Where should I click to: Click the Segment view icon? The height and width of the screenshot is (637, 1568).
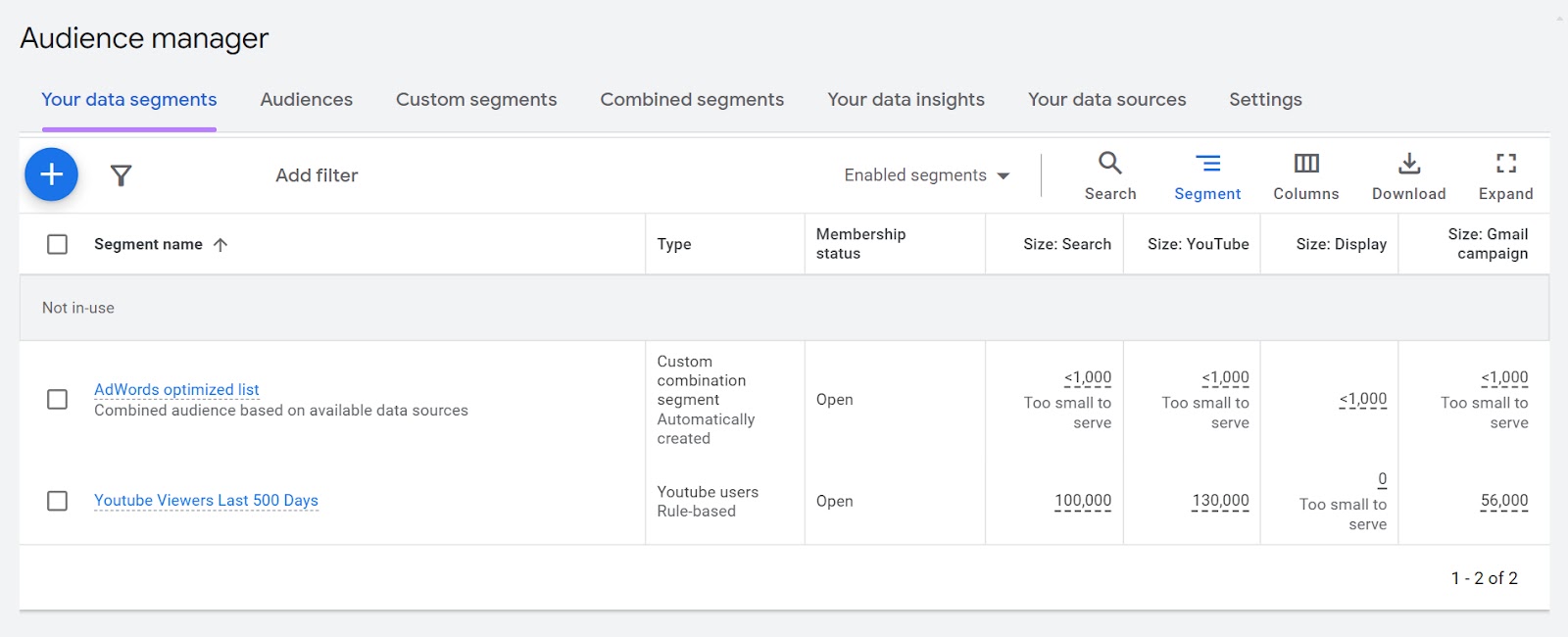[x=1208, y=174]
